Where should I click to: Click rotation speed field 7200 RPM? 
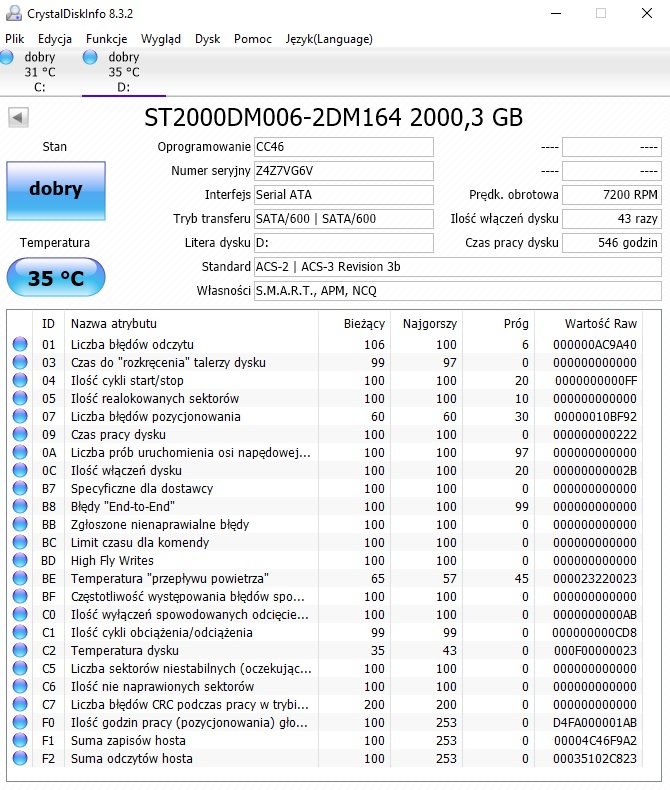[612, 194]
